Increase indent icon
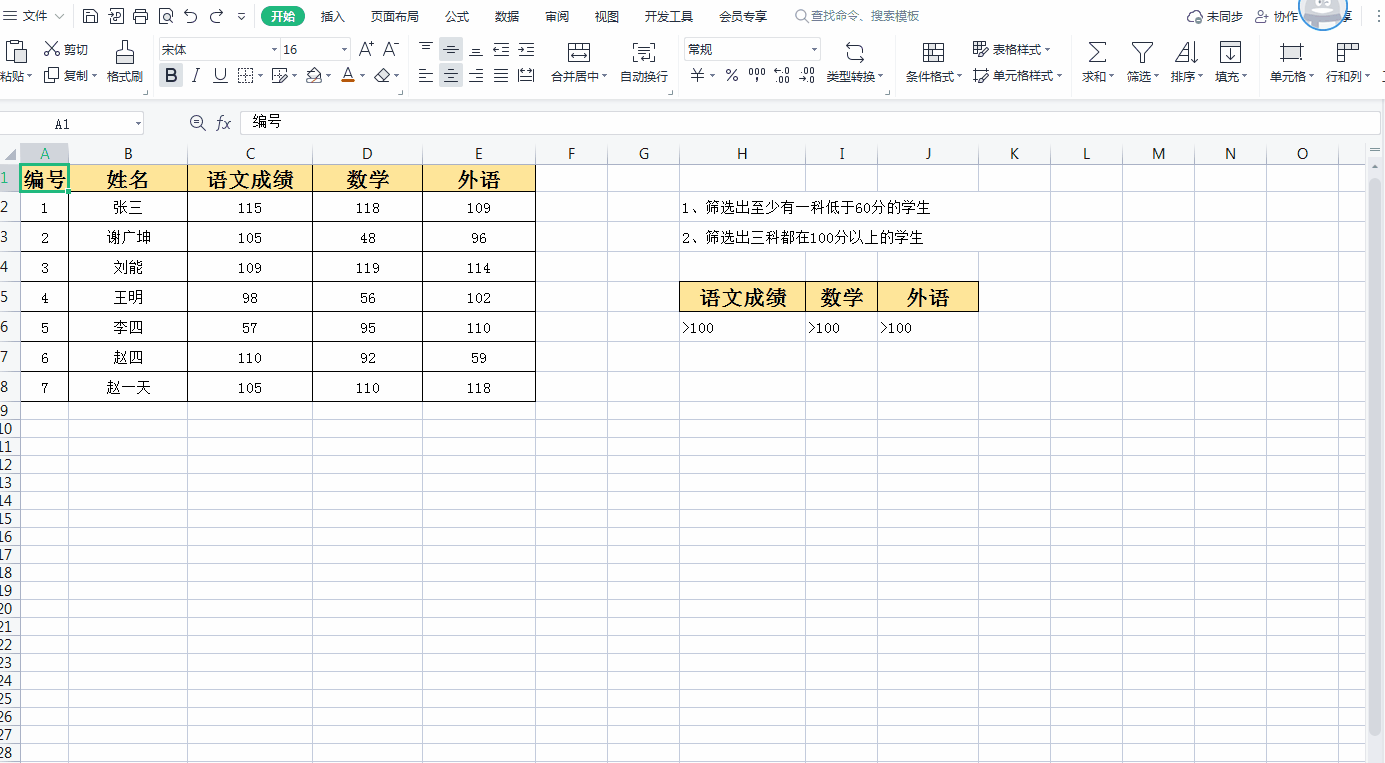The height and width of the screenshot is (763, 1385). click(x=526, y=49)
